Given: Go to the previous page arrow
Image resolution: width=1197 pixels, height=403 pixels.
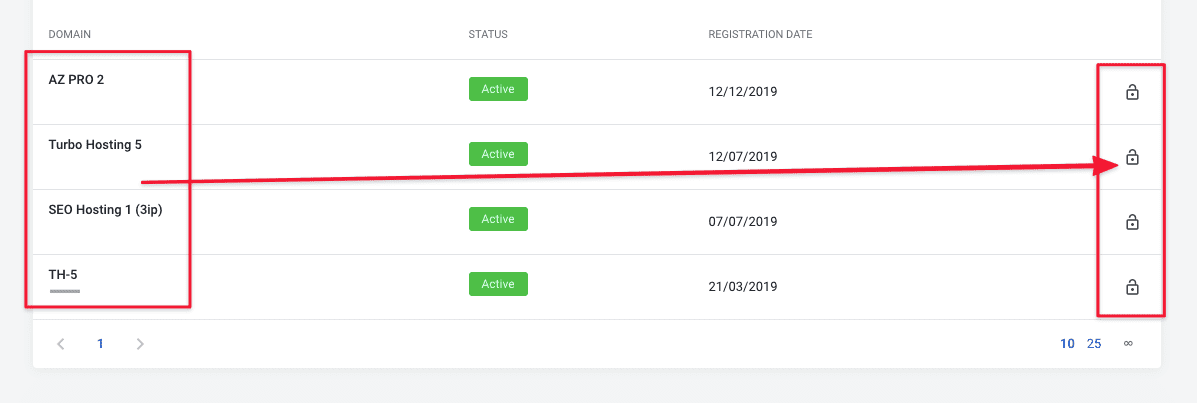Looking at the screenshot, I should pos(61,344).
